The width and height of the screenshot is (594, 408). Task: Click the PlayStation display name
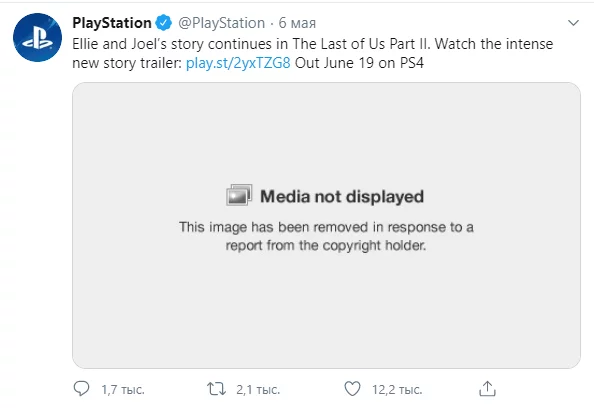tap(112, 23)
